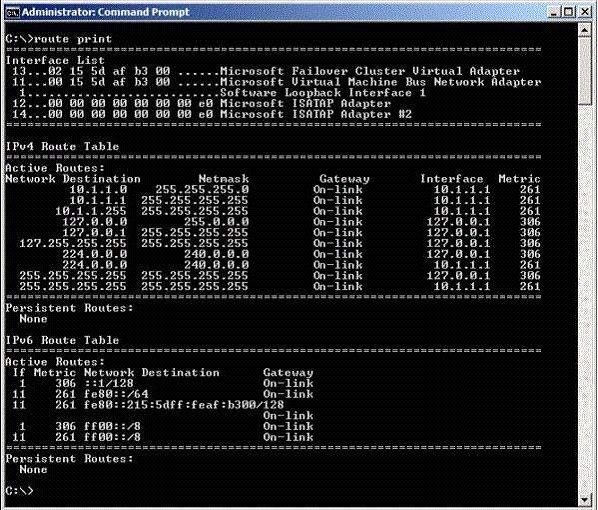This screenshot has width=598, height=510.
Task: Click the 'IPv4 Route Table' heading
Action: pos(62,146)
